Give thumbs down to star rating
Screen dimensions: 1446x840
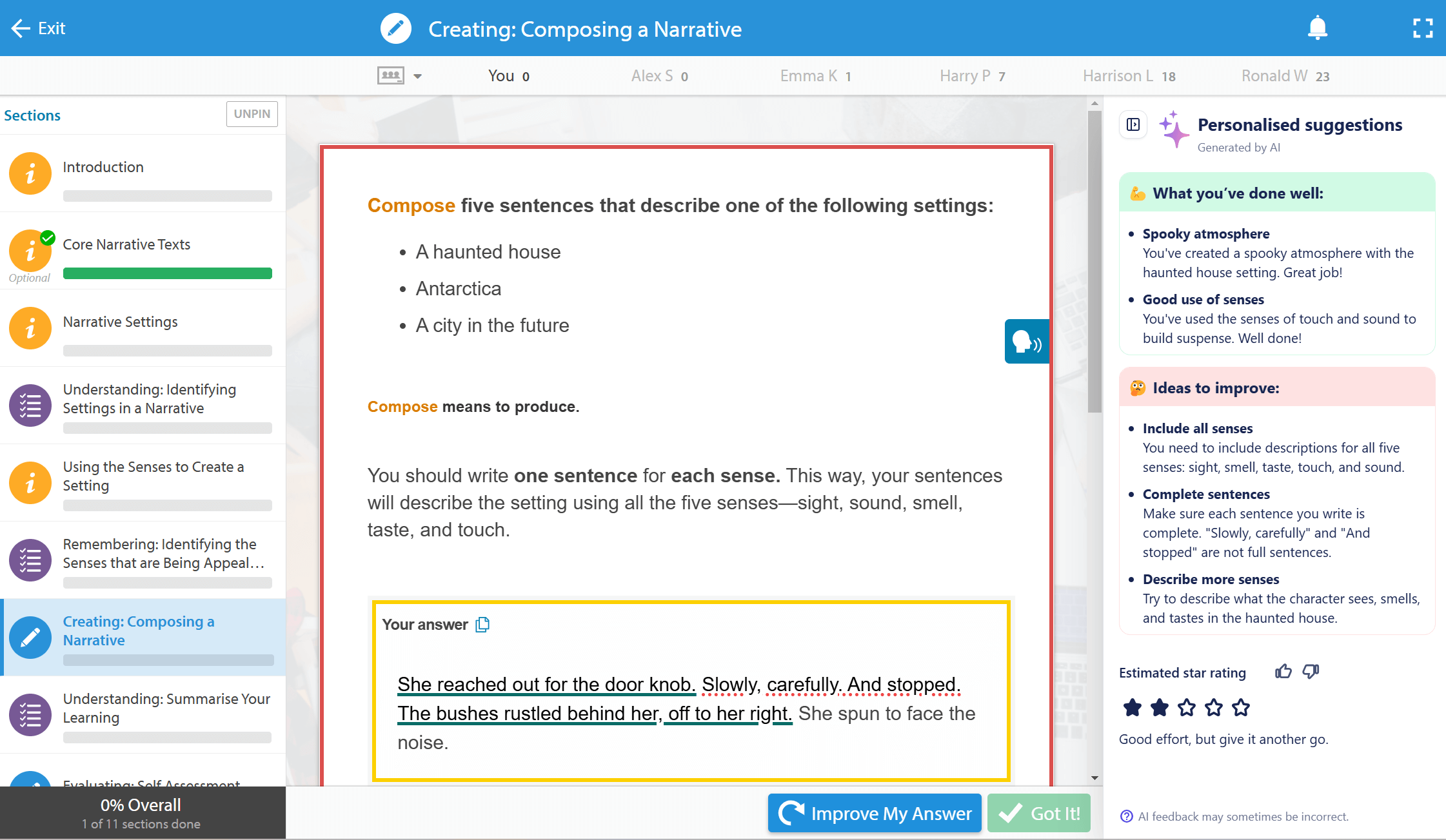[x=1311, y=672]
